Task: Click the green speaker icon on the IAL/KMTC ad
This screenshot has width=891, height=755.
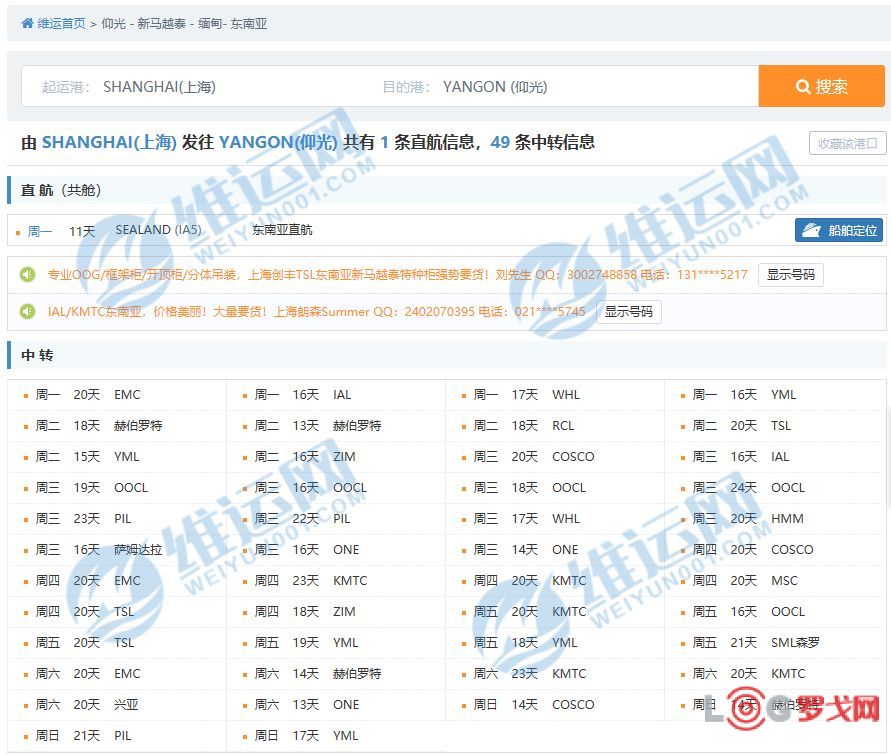Action: 28,312
